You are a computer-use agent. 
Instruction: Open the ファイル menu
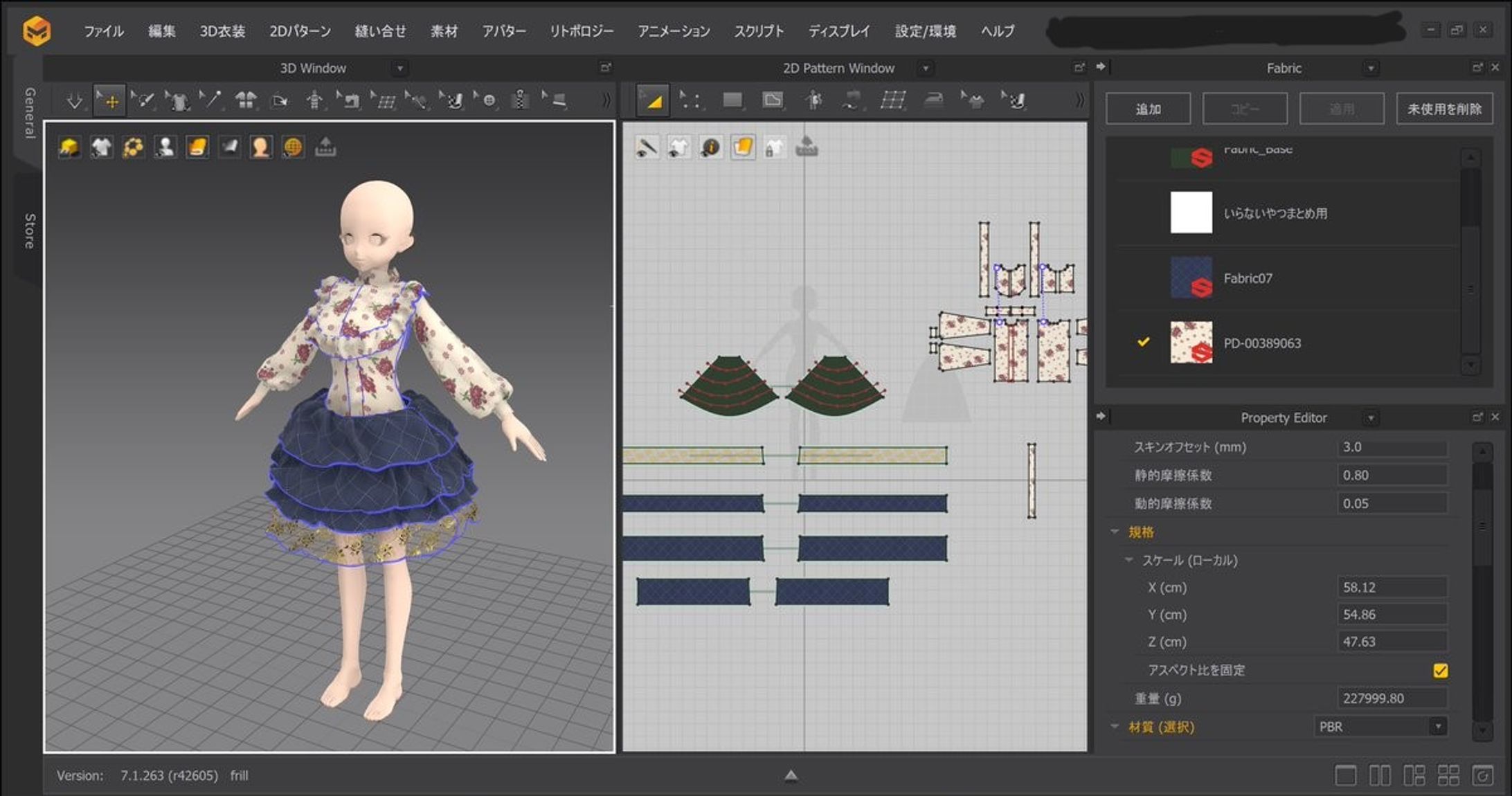(104, 31)
